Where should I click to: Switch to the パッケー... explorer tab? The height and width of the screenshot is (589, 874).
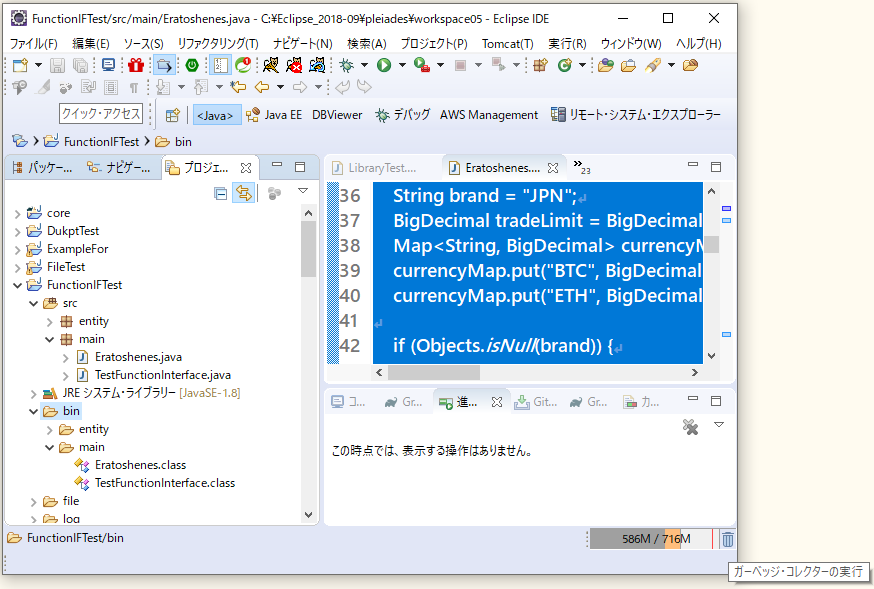pyautogui.click(x=43, y=168)
